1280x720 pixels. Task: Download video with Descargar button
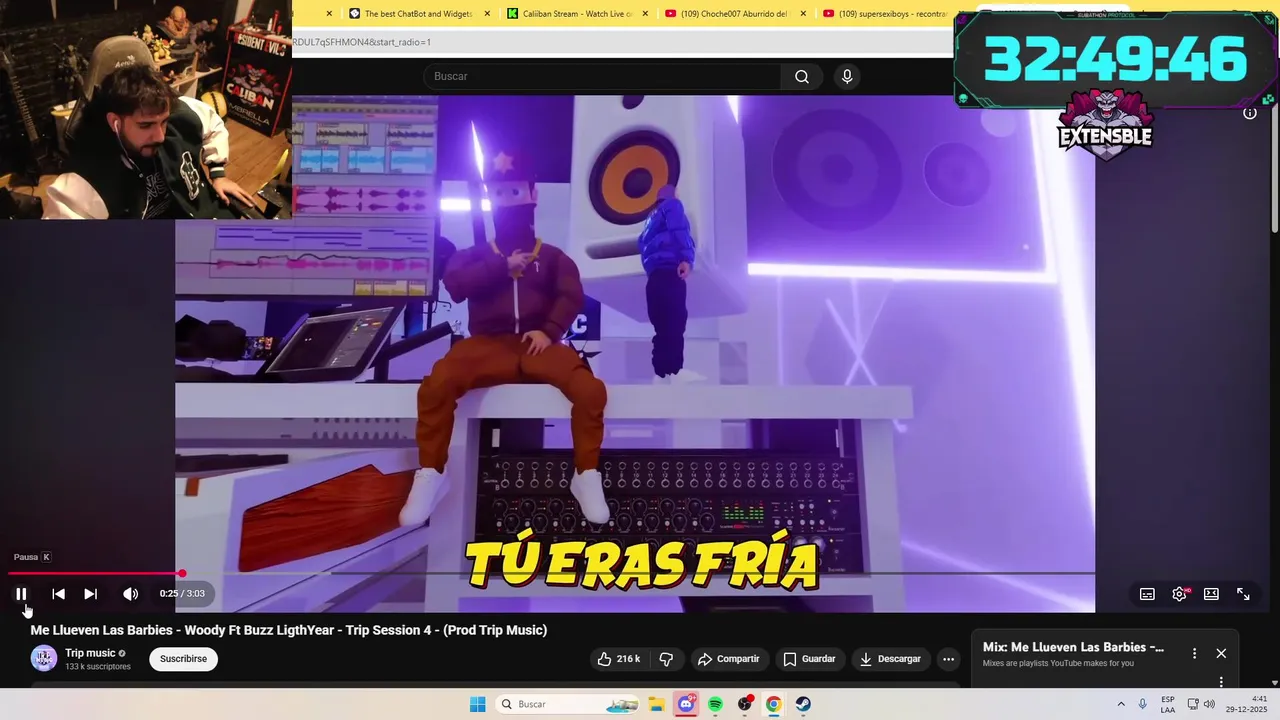click(890, 659)
